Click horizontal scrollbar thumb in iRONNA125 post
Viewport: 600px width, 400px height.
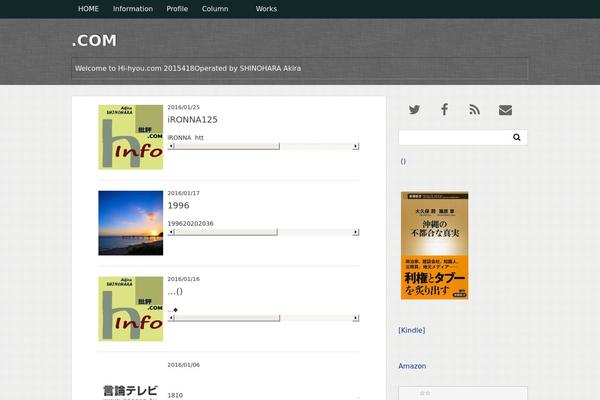pos(227,146)
